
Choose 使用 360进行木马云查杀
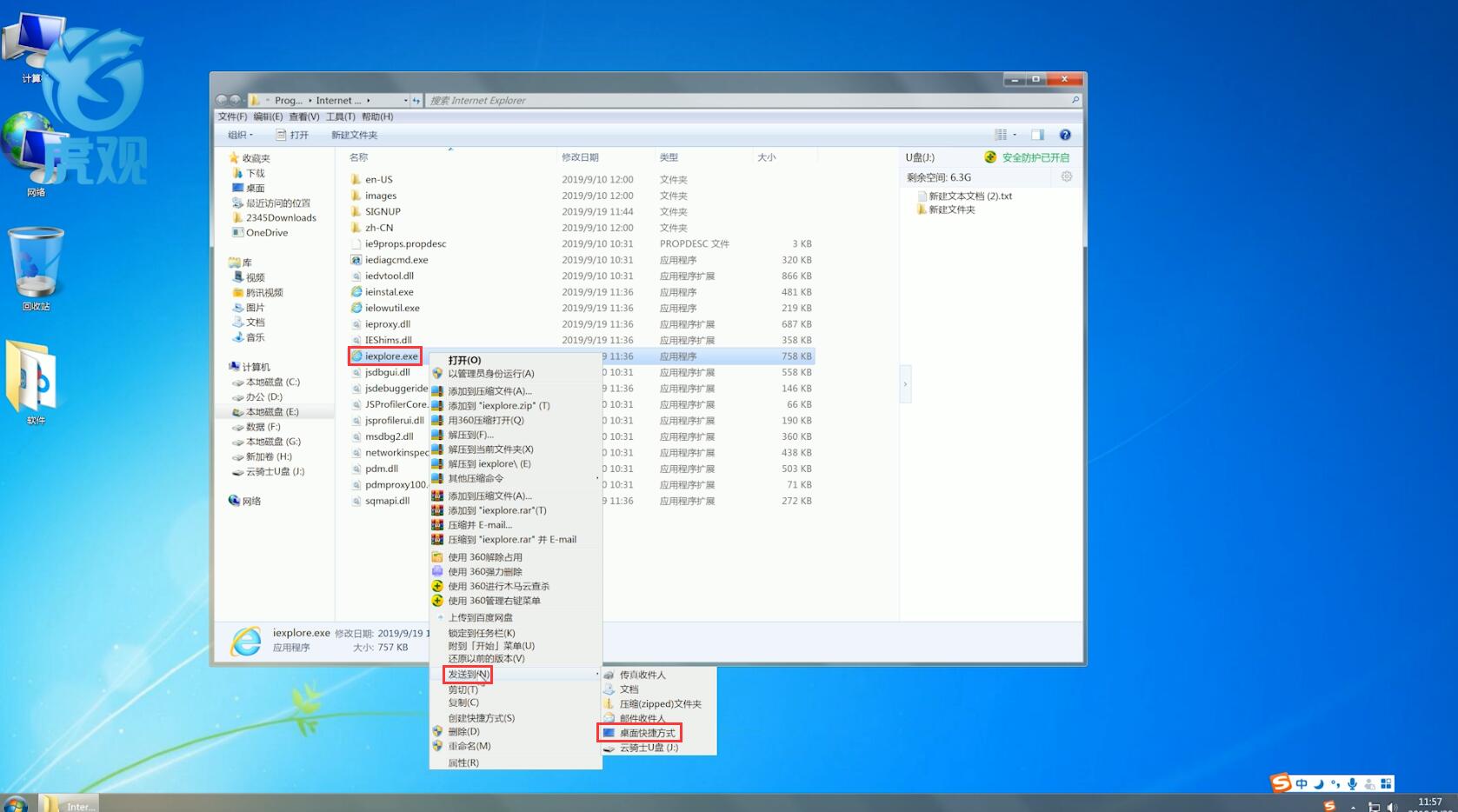516,587
